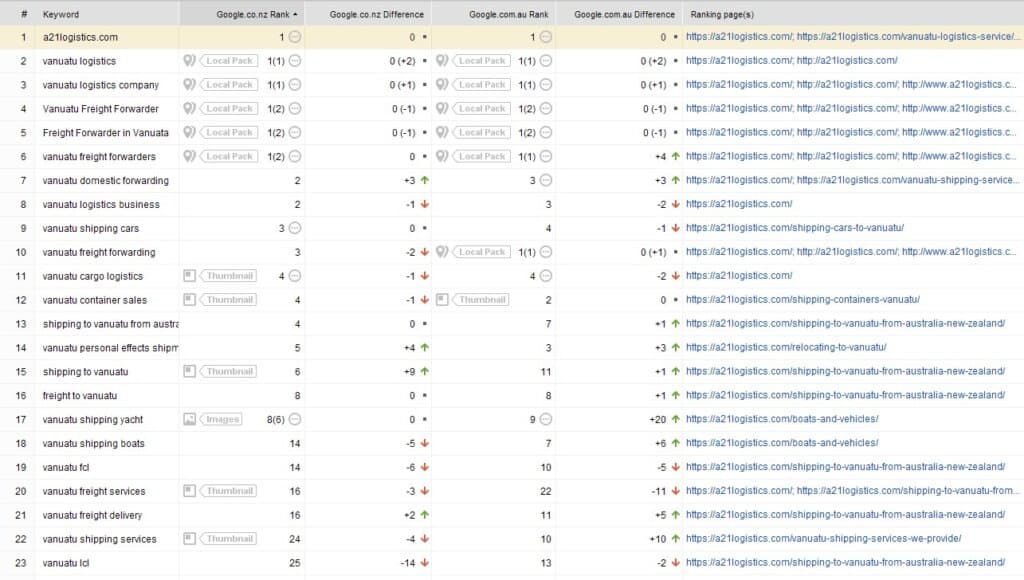Click Google.com.au Difference column header

tap(618, 14)
